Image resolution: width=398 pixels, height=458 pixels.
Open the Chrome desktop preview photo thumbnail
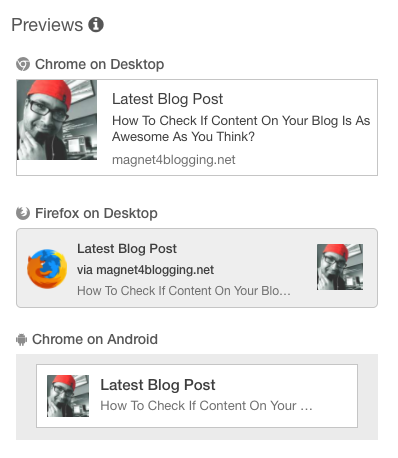pos(57,120)
